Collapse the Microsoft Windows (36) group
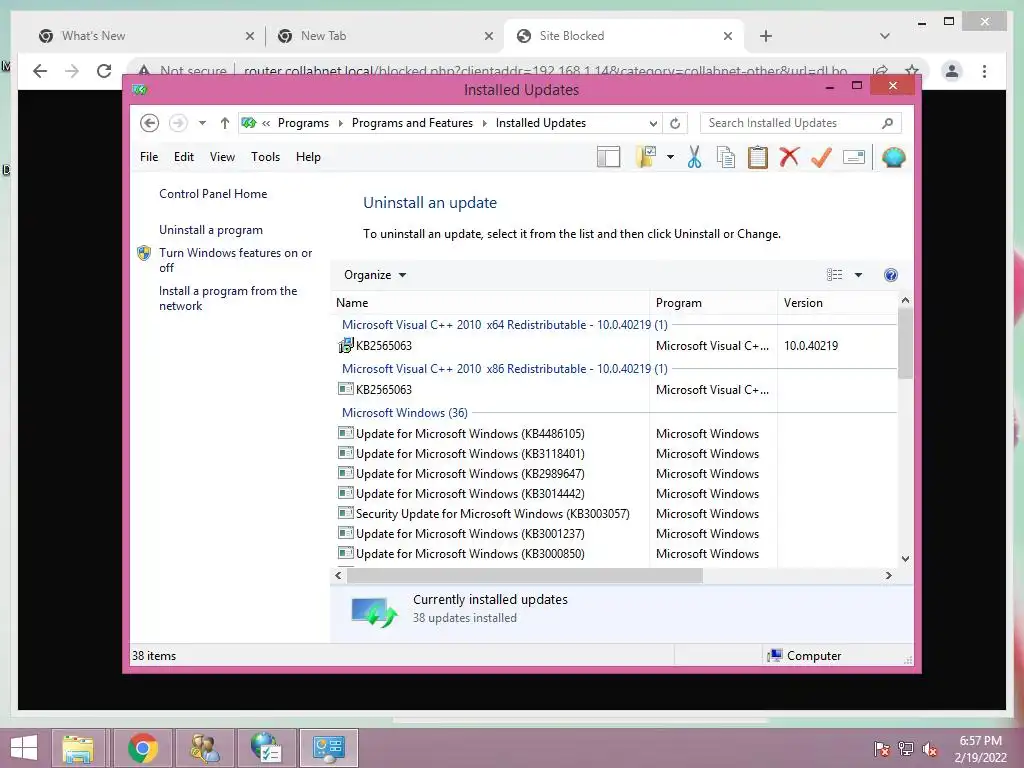 [x=405, y=413]
